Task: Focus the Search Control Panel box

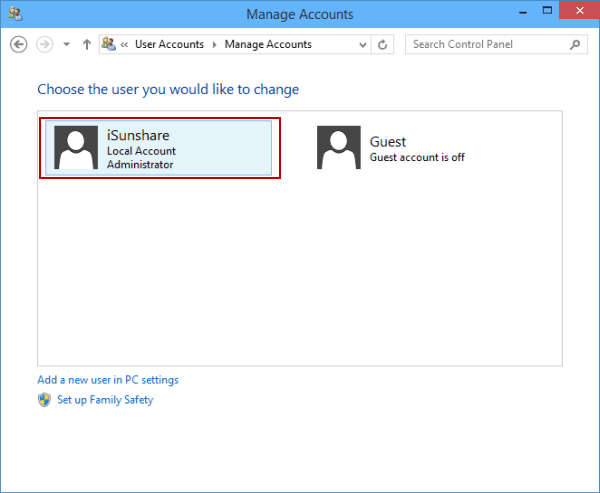Action: pos(486,45)
